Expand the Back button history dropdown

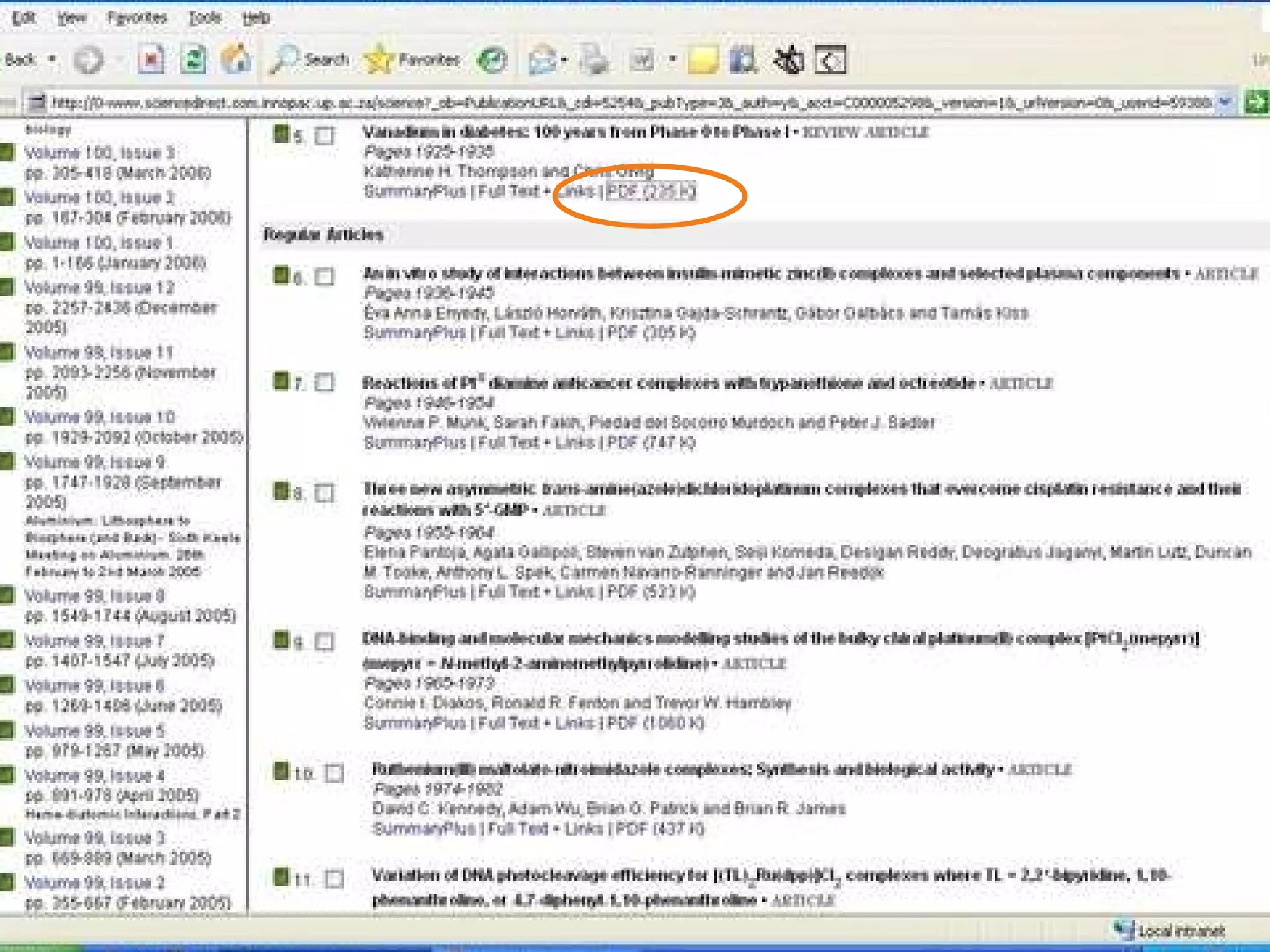point(53,59)
